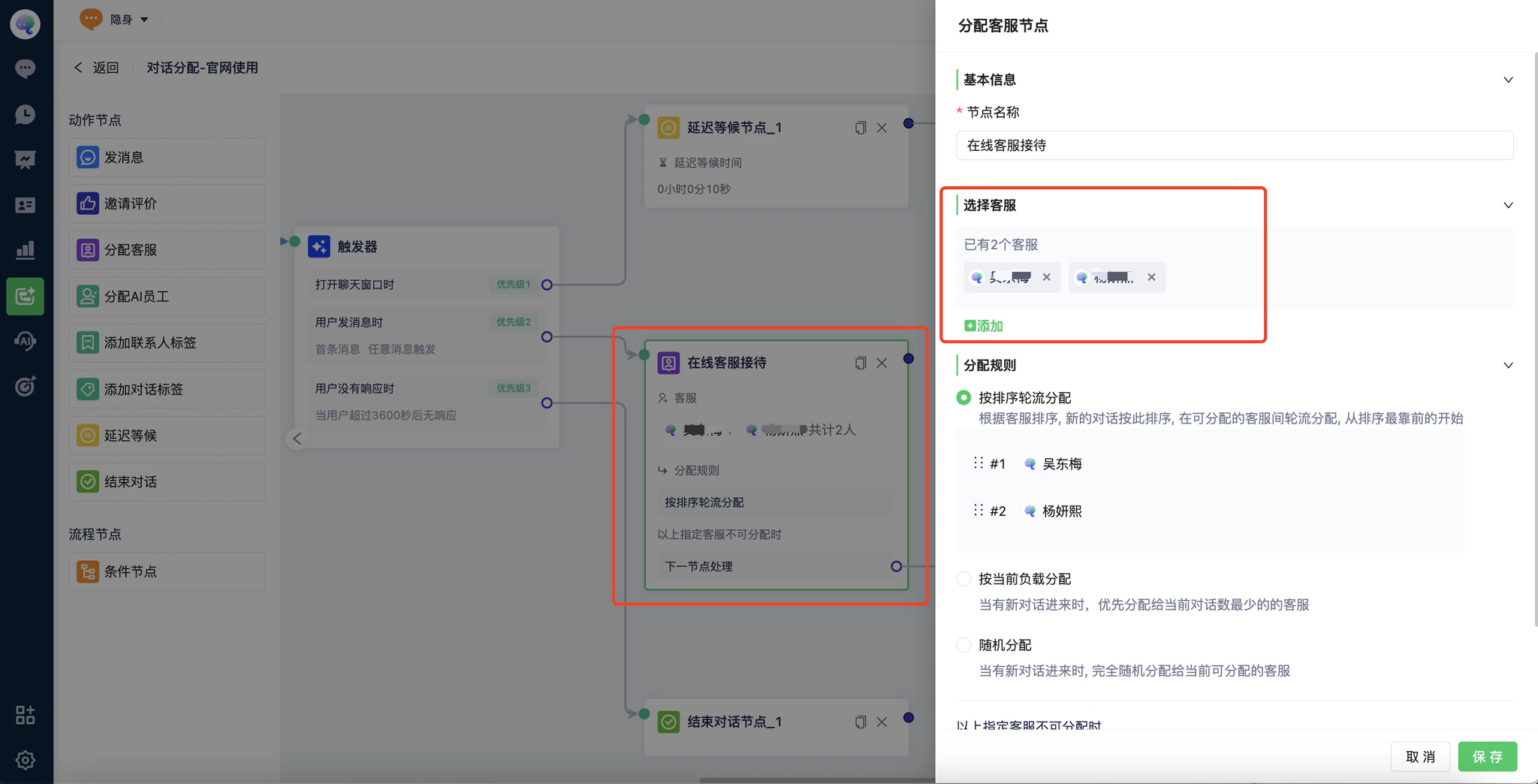Go back with the 返回 link

click(x=97, y=68)
